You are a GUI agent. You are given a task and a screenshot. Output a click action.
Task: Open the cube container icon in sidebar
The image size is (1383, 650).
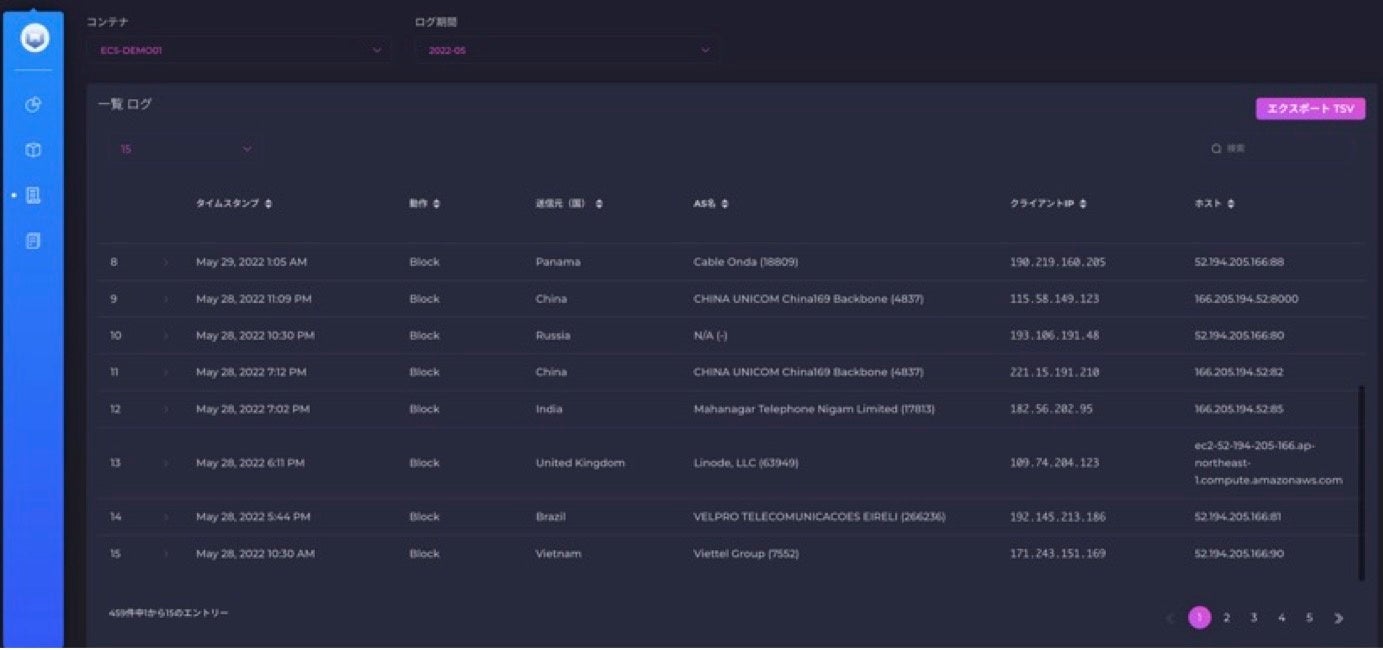[33, 150]
